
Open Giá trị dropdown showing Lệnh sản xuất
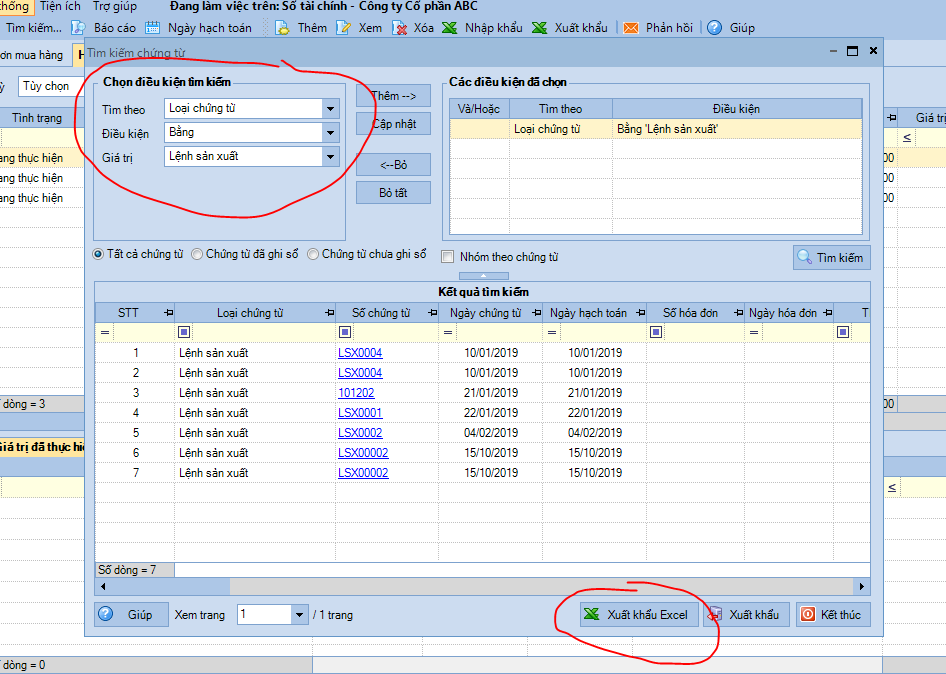tap(331, 157)
